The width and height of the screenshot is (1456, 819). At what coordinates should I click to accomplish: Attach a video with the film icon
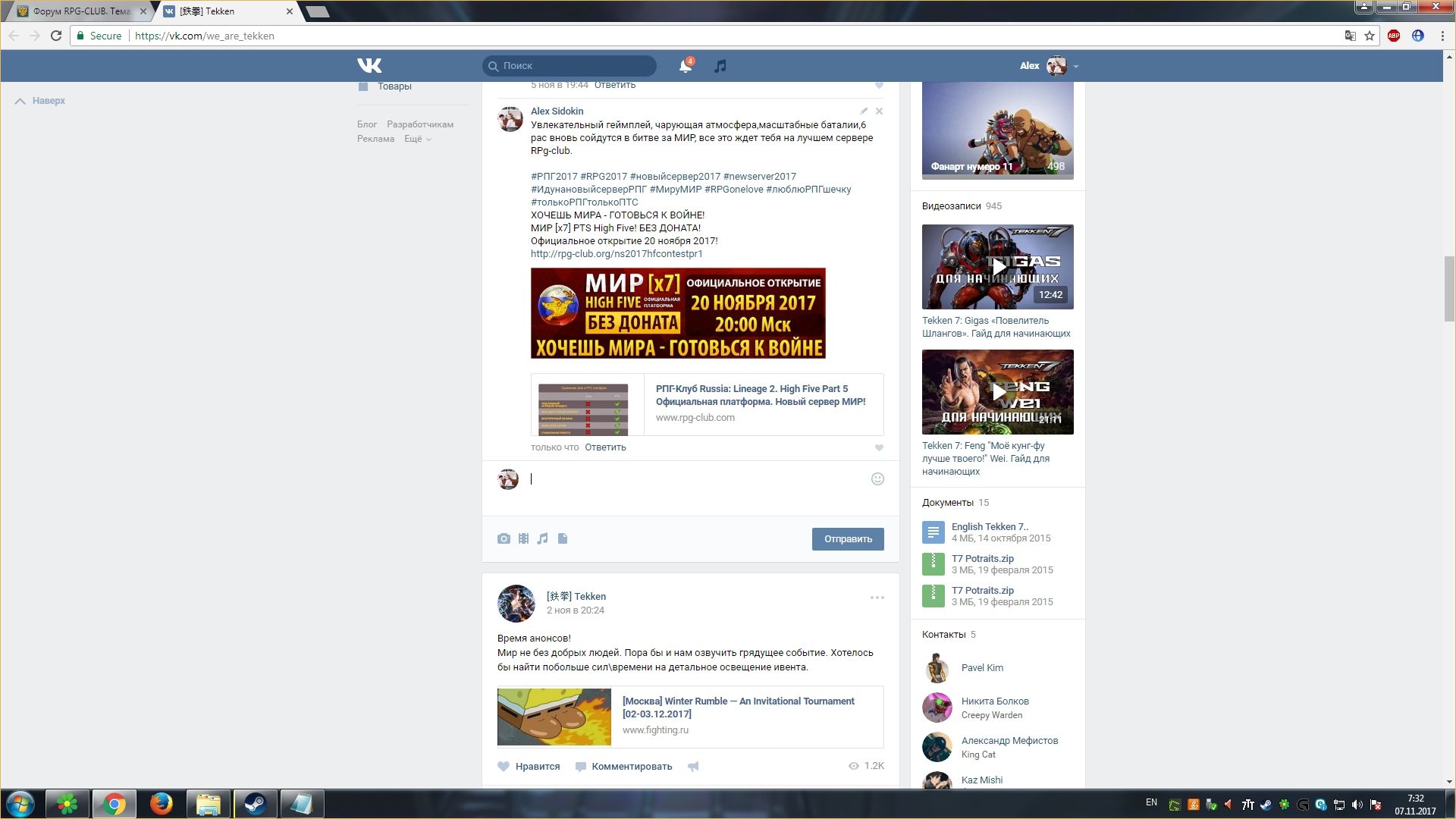click(523, 538)
